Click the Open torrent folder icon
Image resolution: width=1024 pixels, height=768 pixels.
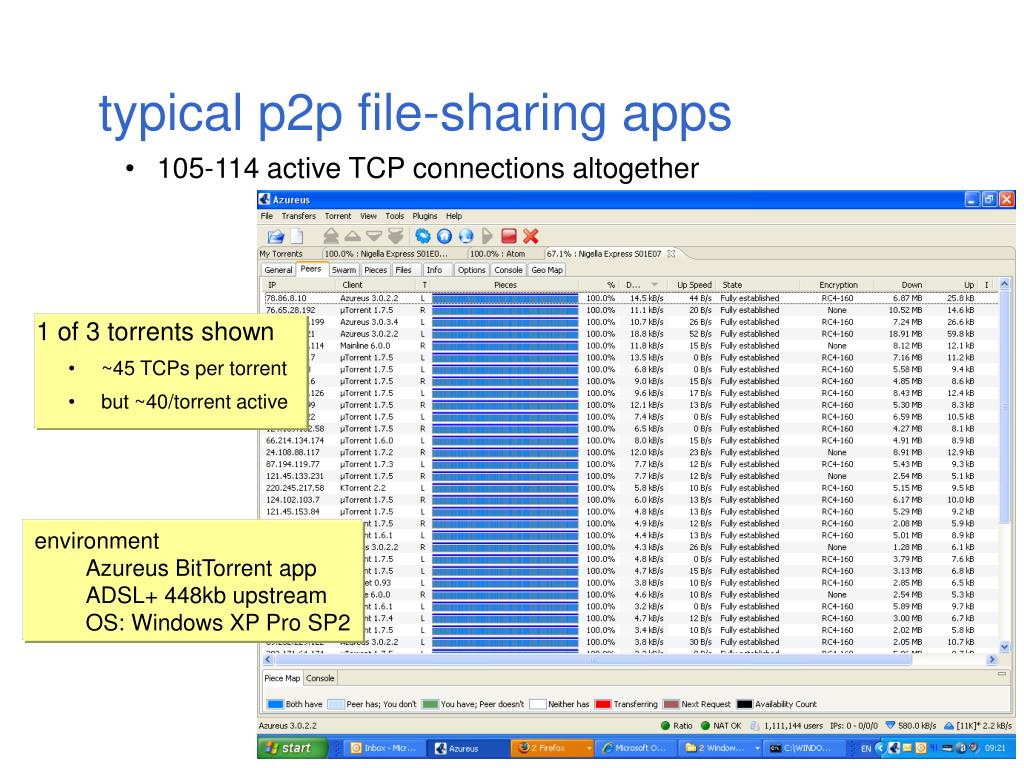click(x=276, y=236)
